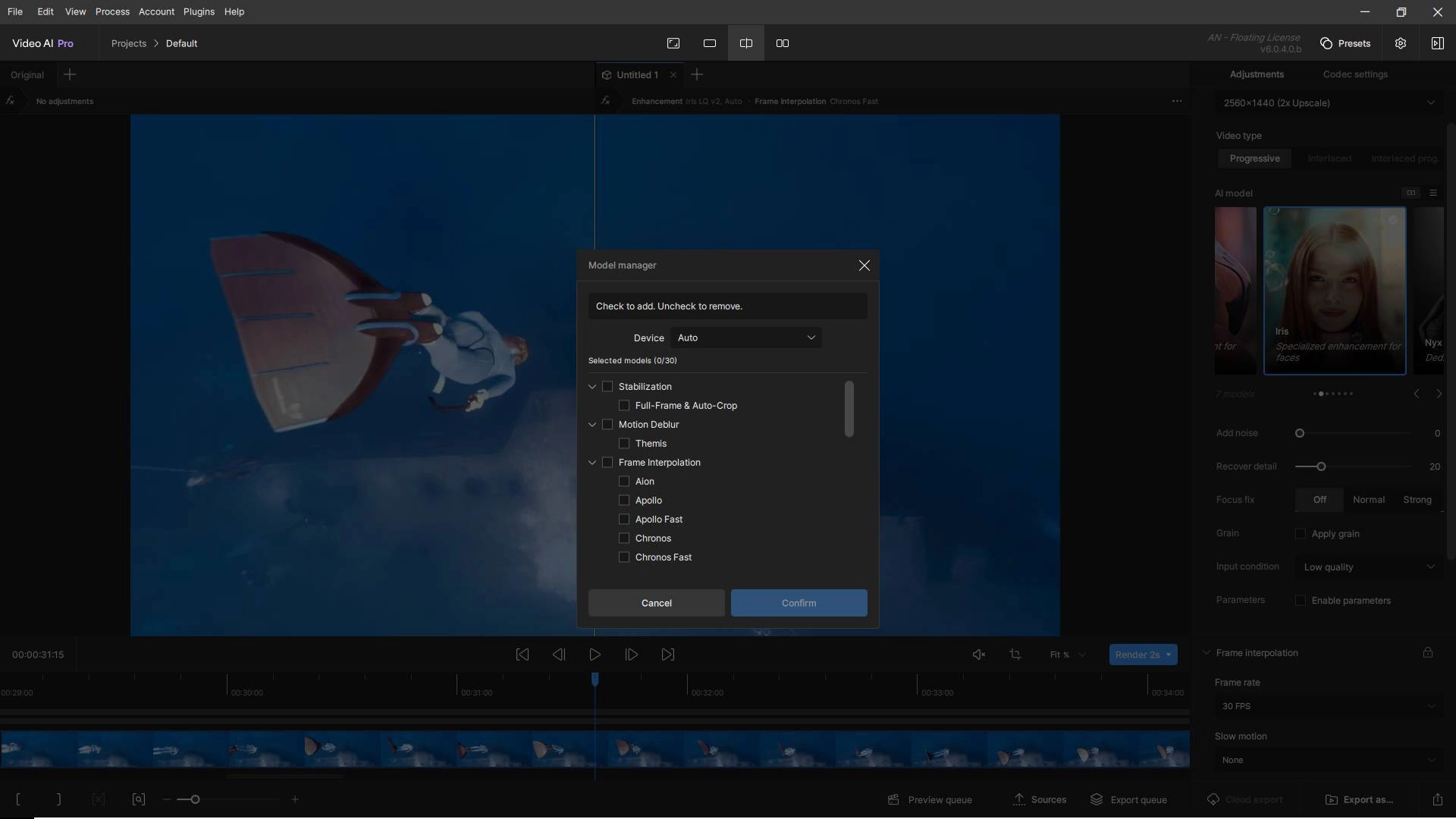Switch to Adjustments tab

(1257, 74)
